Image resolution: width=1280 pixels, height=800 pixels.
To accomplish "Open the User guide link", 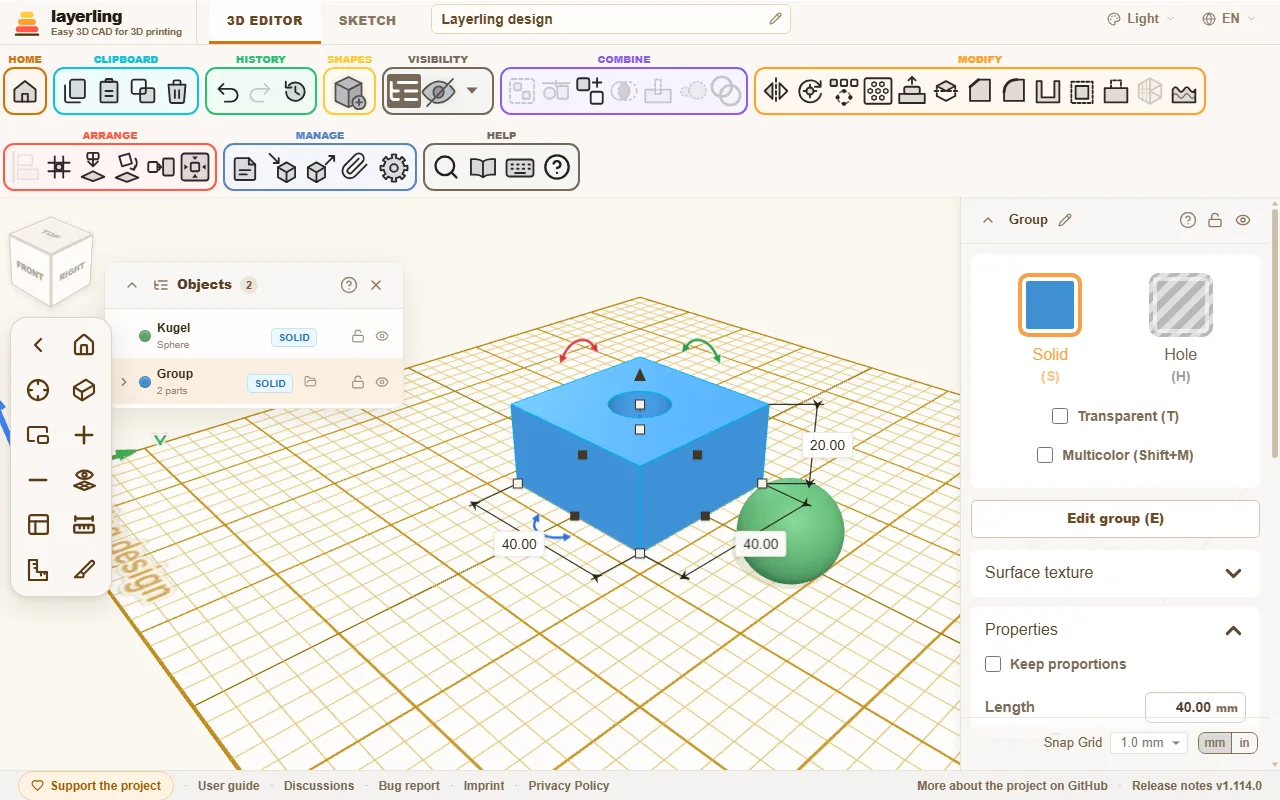I will click(x=229, y=786).
